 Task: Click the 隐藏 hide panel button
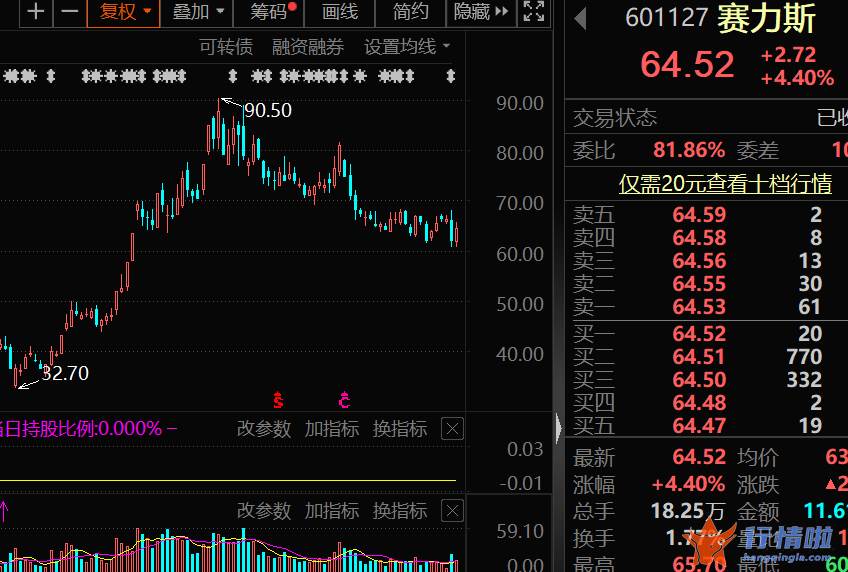coord(481,11)
